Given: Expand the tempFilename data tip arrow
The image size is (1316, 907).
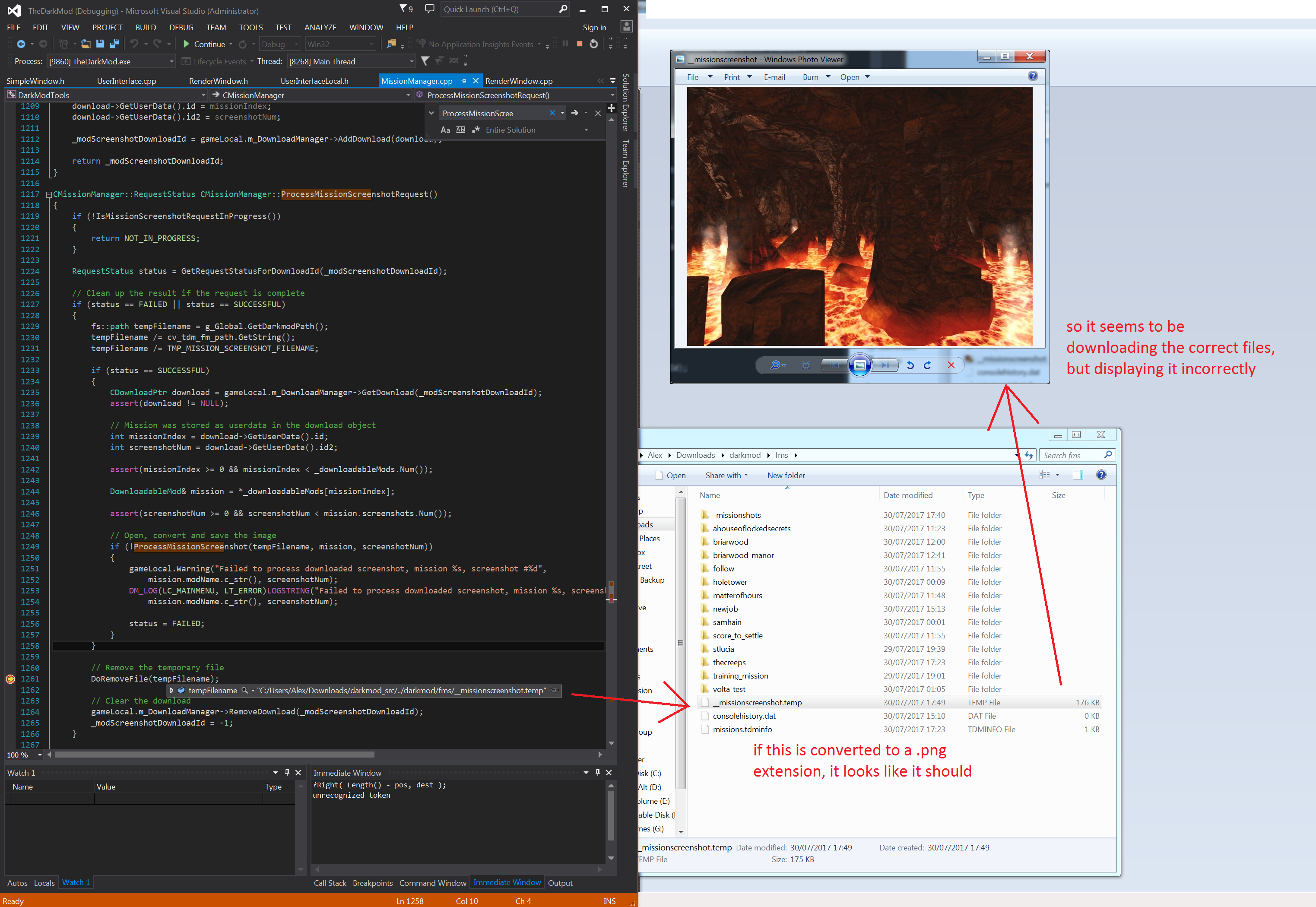Looking at the screenshot, I should tap(171, 691).
